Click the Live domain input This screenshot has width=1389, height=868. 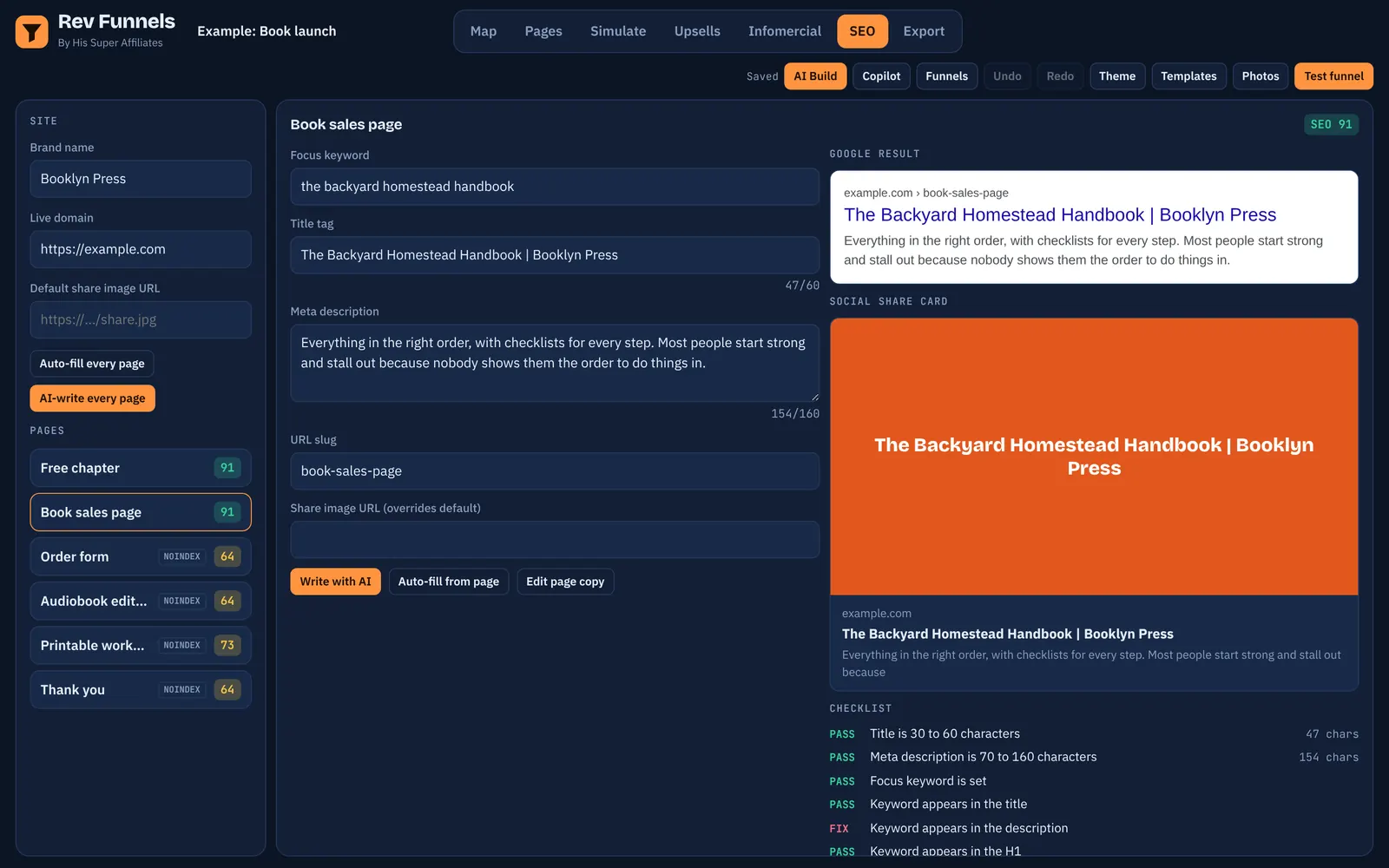141,249
